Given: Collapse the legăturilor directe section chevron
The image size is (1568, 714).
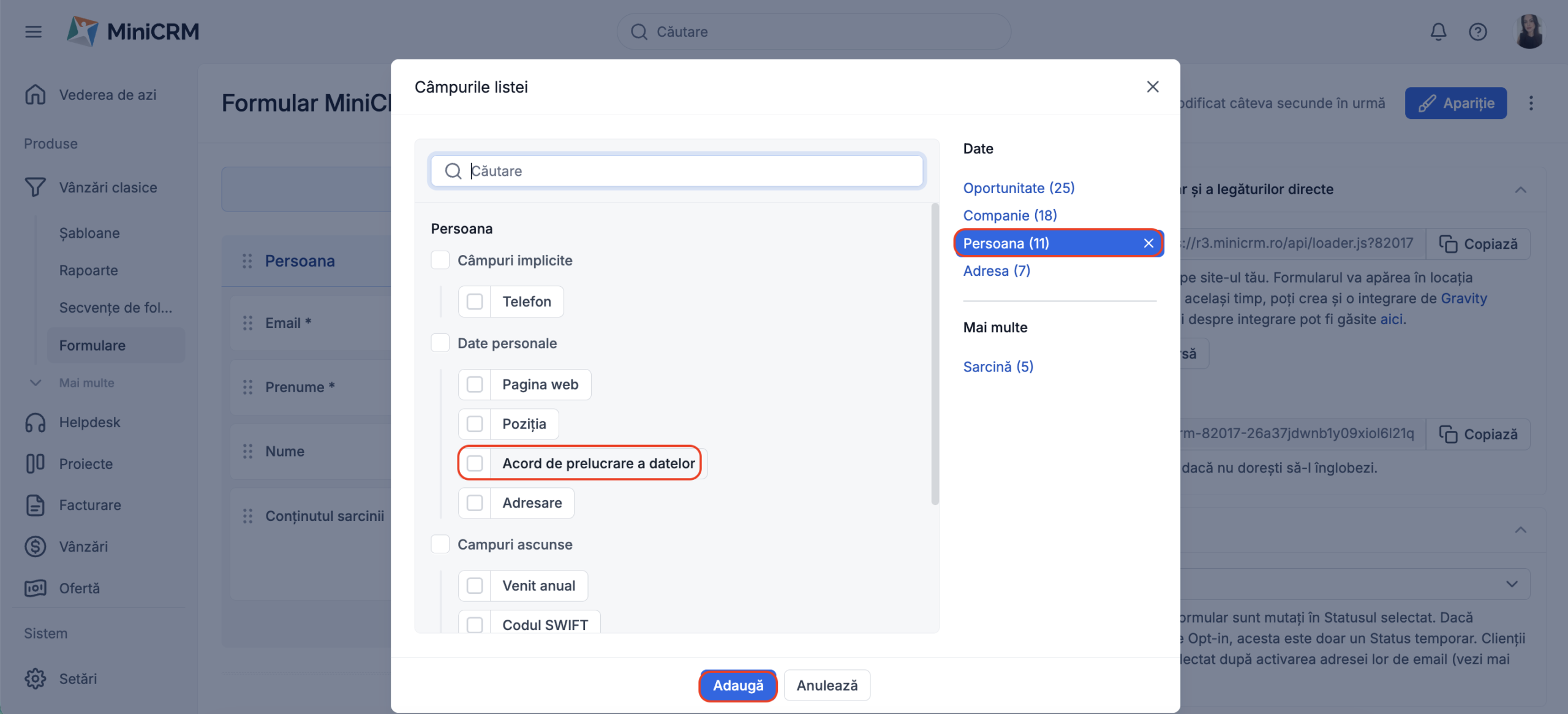Looking at the screenshot, I should coord(1520,190).
